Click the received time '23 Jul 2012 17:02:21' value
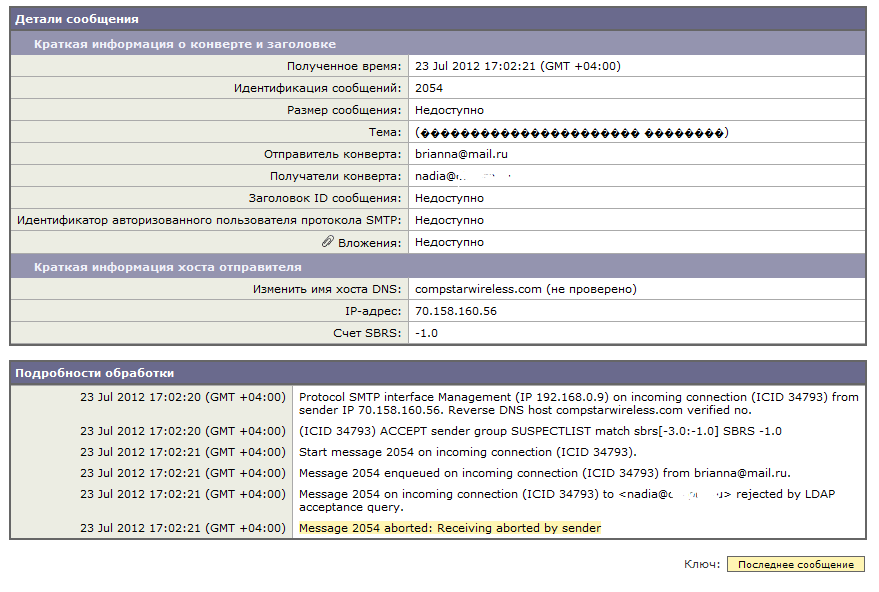 point(518,66)
